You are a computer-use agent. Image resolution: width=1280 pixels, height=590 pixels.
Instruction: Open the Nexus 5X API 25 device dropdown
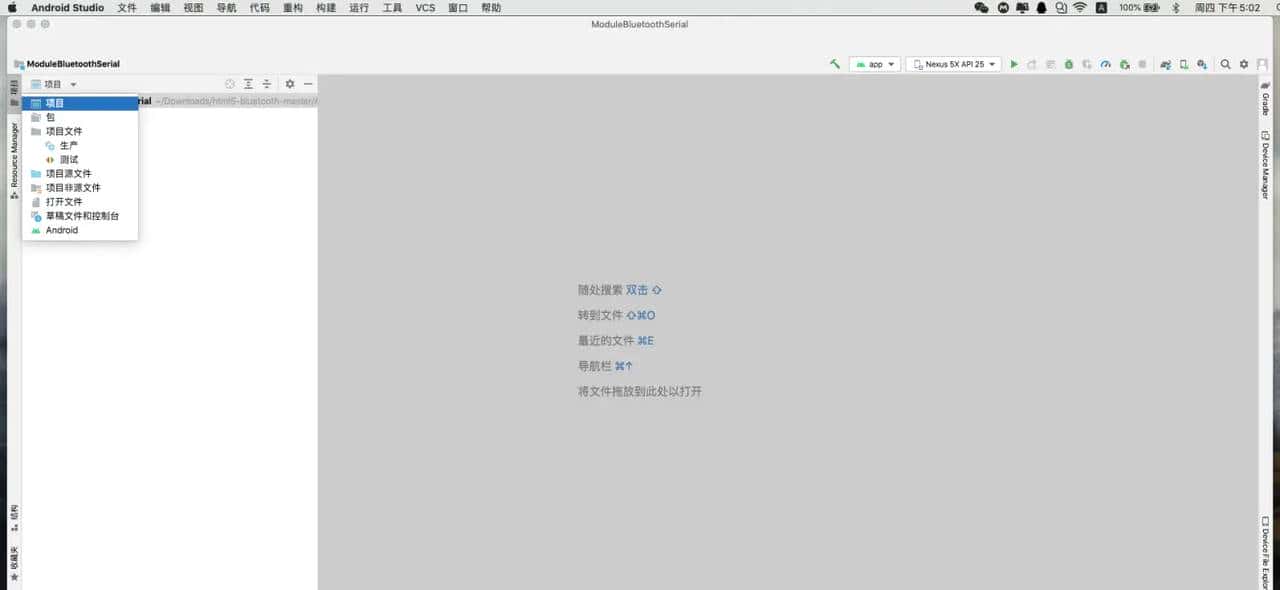tap(952, 63)
